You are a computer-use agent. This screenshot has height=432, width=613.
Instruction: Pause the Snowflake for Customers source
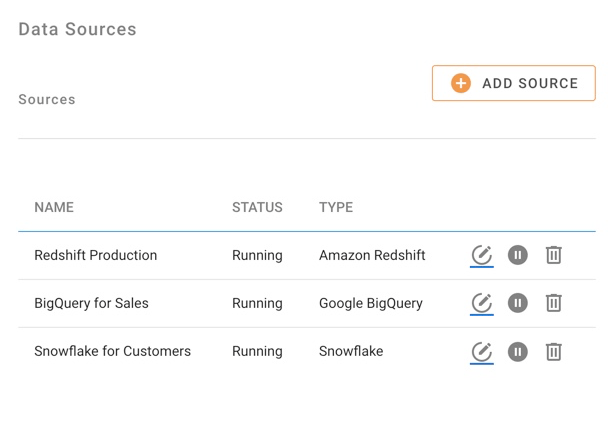517,351
